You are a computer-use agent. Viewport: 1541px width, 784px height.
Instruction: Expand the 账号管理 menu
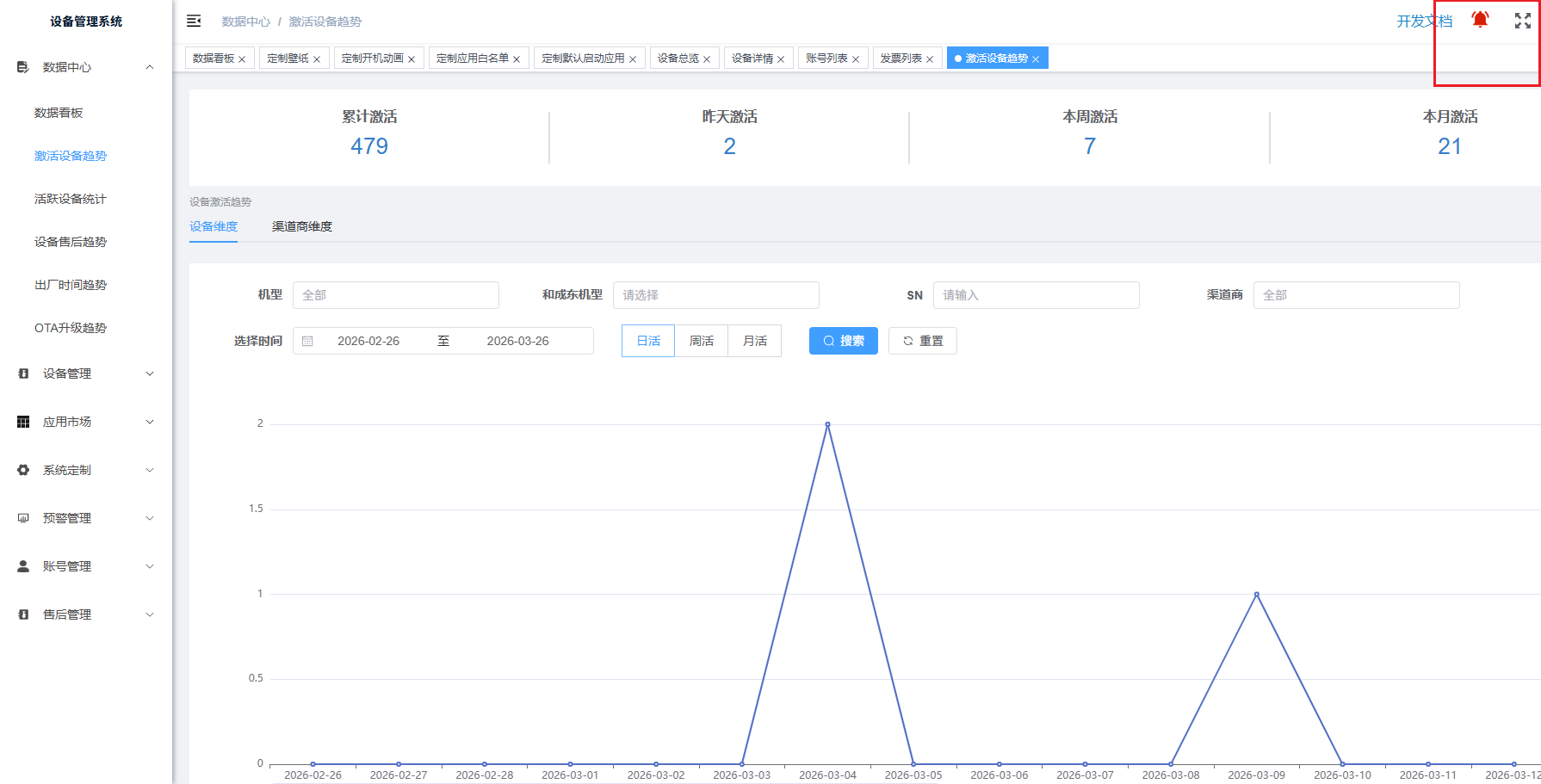pos(150,566)
